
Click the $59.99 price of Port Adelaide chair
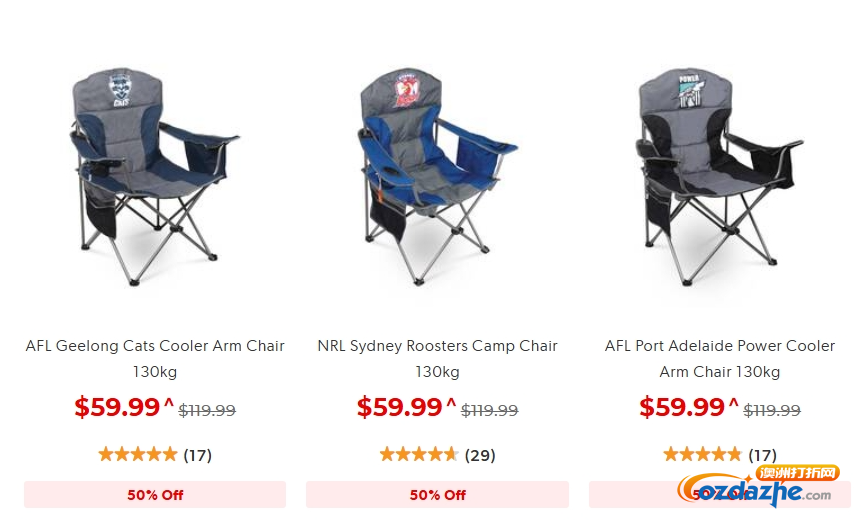(682, 407)
